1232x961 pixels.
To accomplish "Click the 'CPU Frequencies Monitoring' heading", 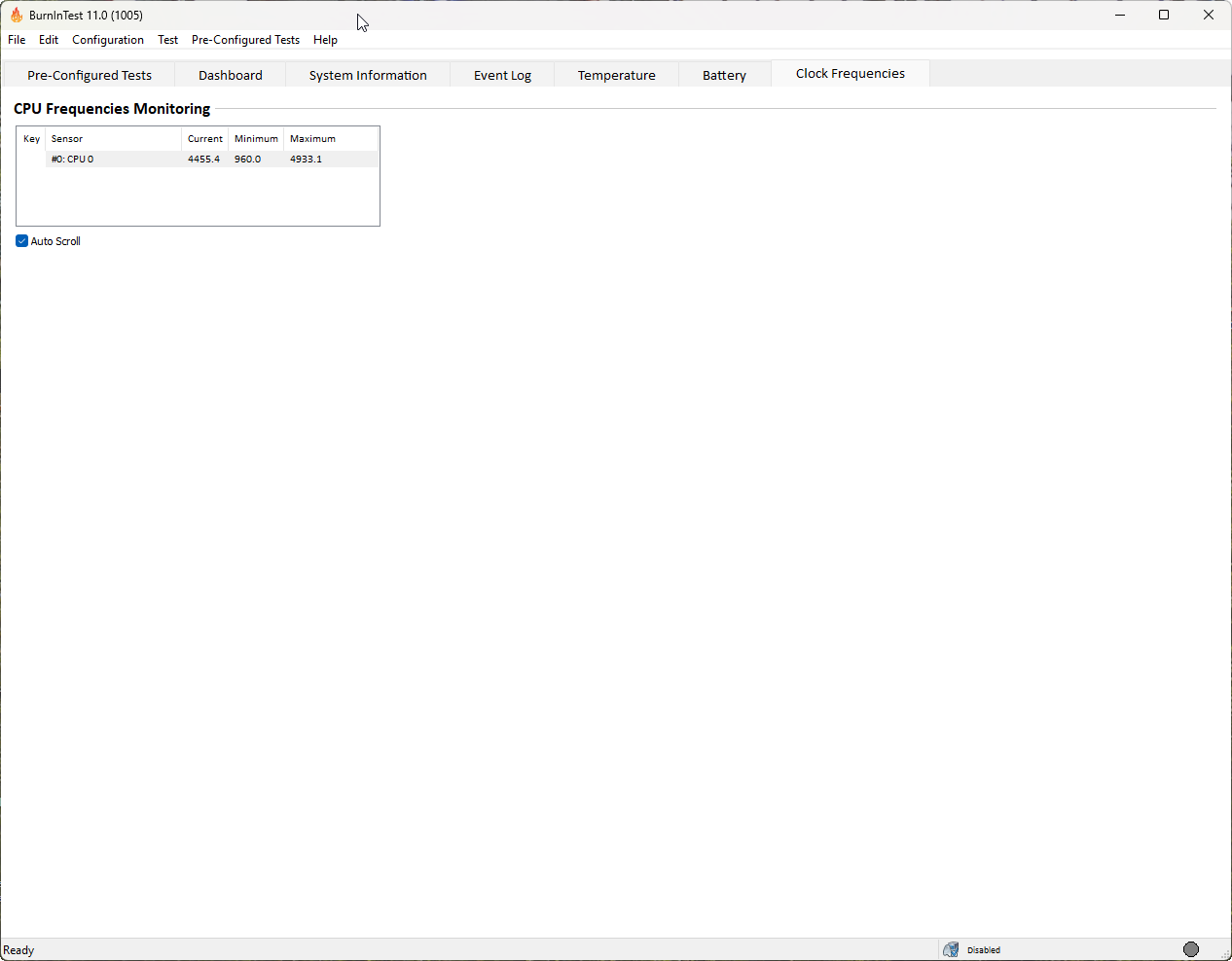I will [112, 109].
